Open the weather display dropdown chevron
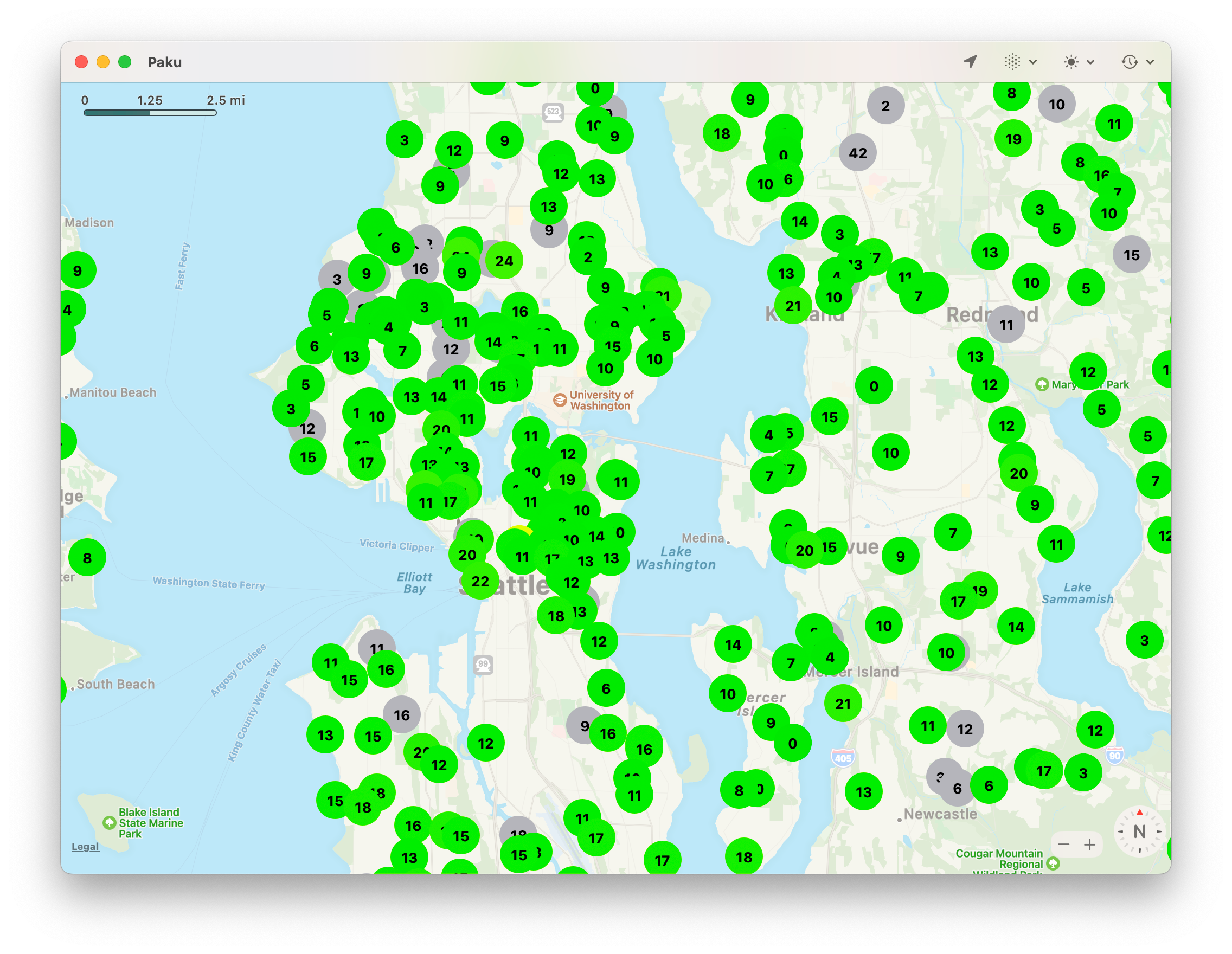 tap(1090, 62)
